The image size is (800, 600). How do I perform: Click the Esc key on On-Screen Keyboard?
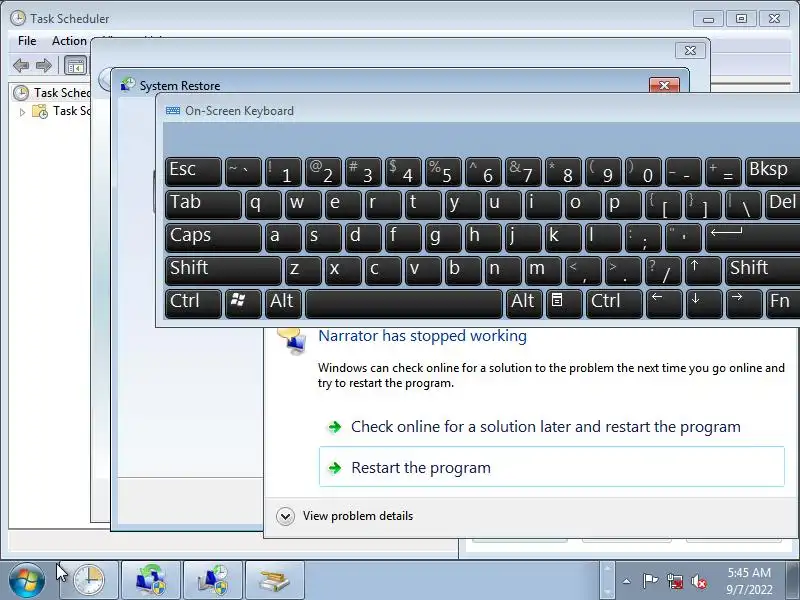[x=193, y=171]
